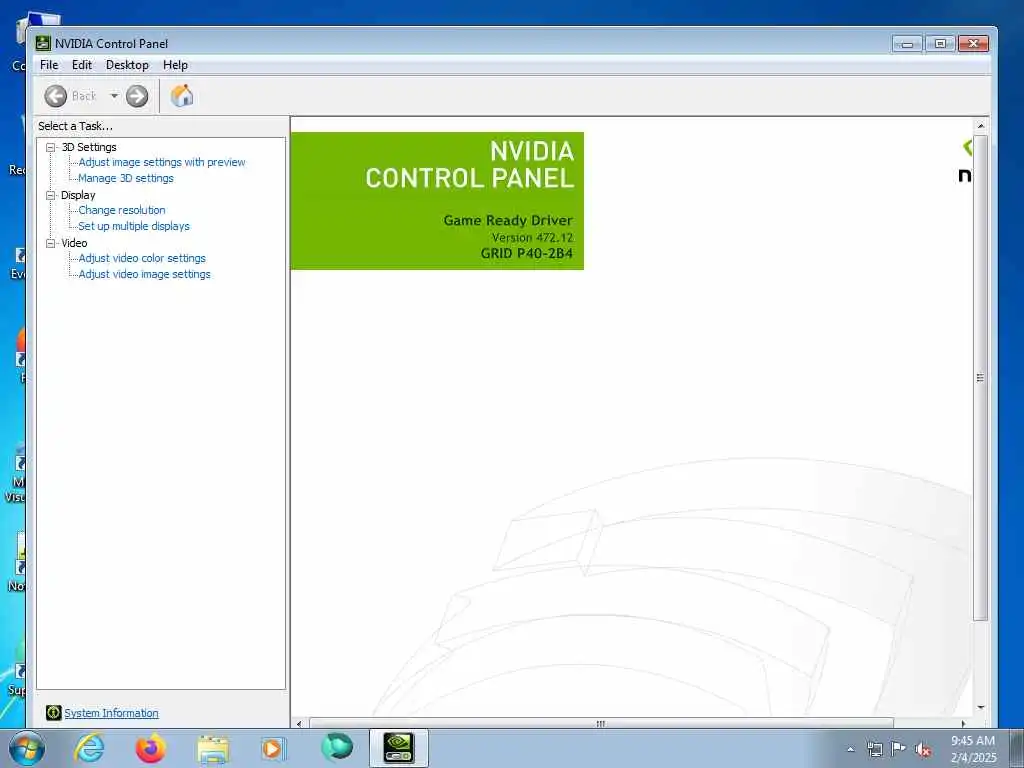Click the Show desktop button

[x=1016, y=749]
